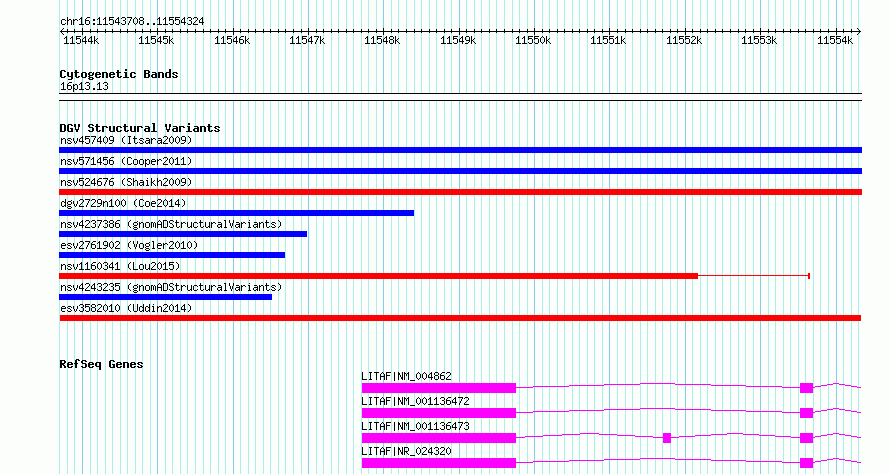The height and width of the screenshot is (474, 890).
Task: Open LITAF|NM_004862 transcript label
Action: pos(406,376)
